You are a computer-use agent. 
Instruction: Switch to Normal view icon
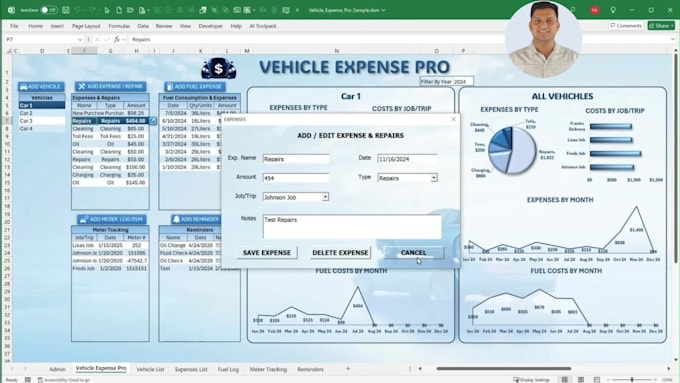[x=565, y=380]
